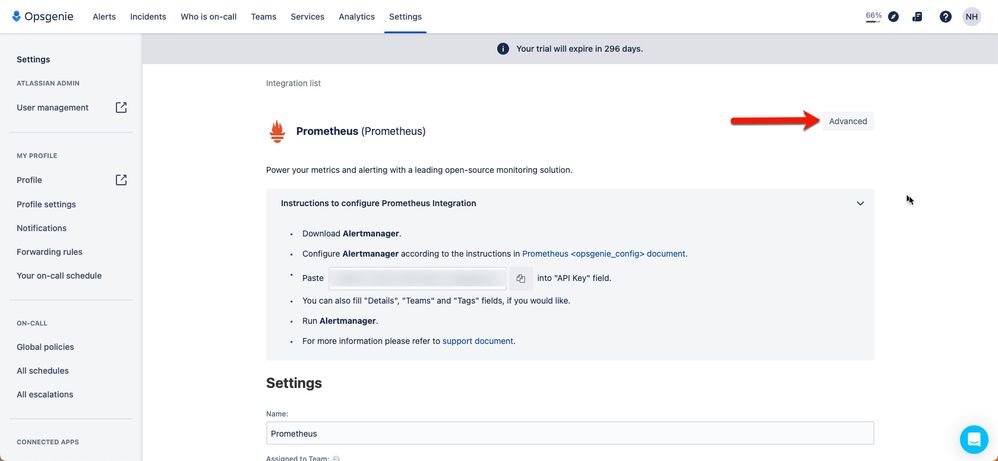Screen dimensions: 998x461
Task: Open the what's new notes icon
Action: click(917, 17)
